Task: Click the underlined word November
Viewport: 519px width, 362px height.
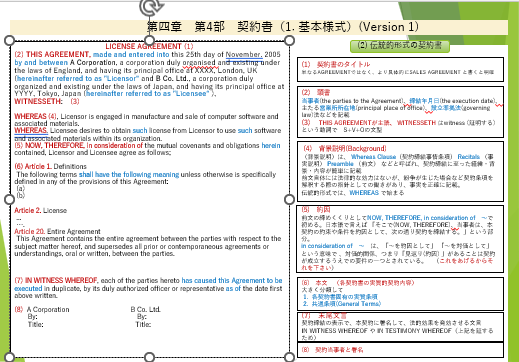Action: (244, 54)
